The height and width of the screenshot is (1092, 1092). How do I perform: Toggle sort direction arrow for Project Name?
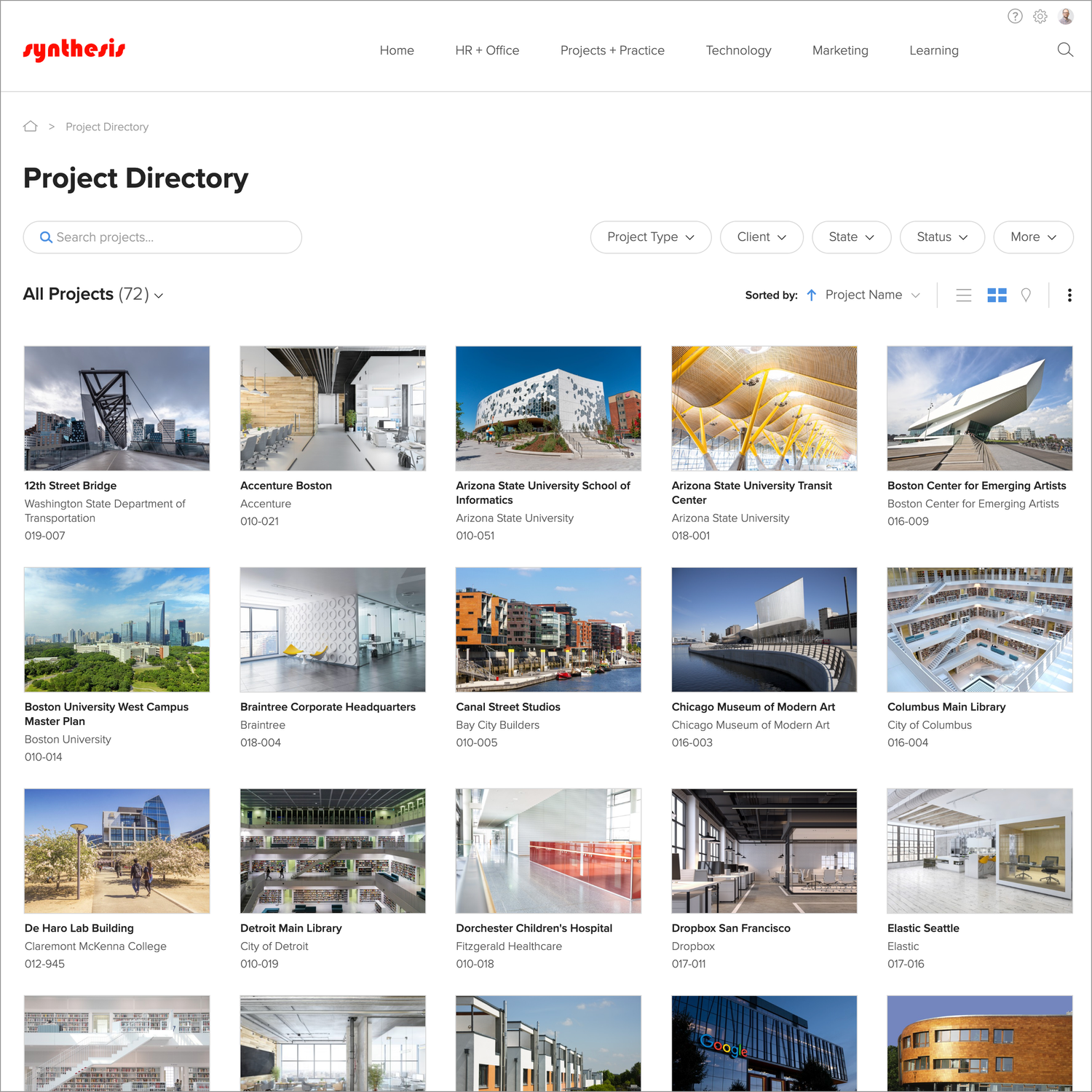click(x=811, y=295)
